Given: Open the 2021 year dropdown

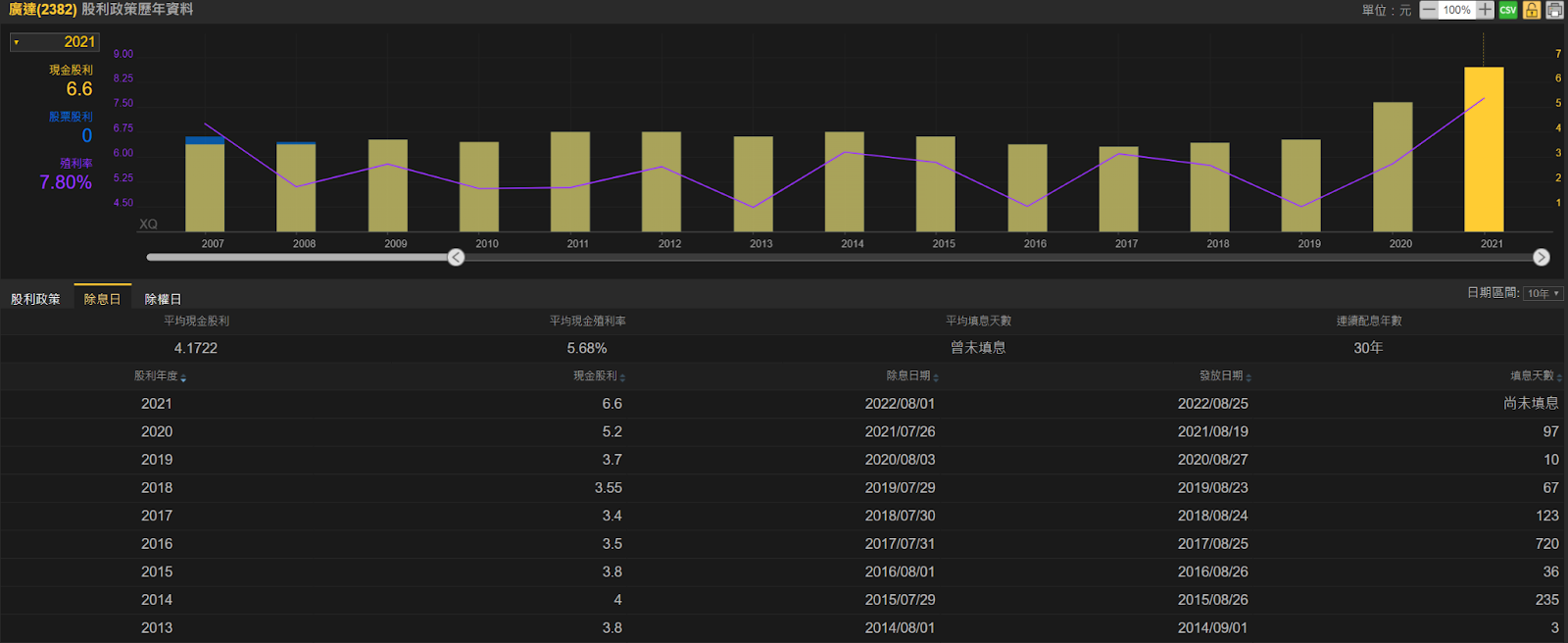Looking at the screenshot, I should [x=55, y=42].
